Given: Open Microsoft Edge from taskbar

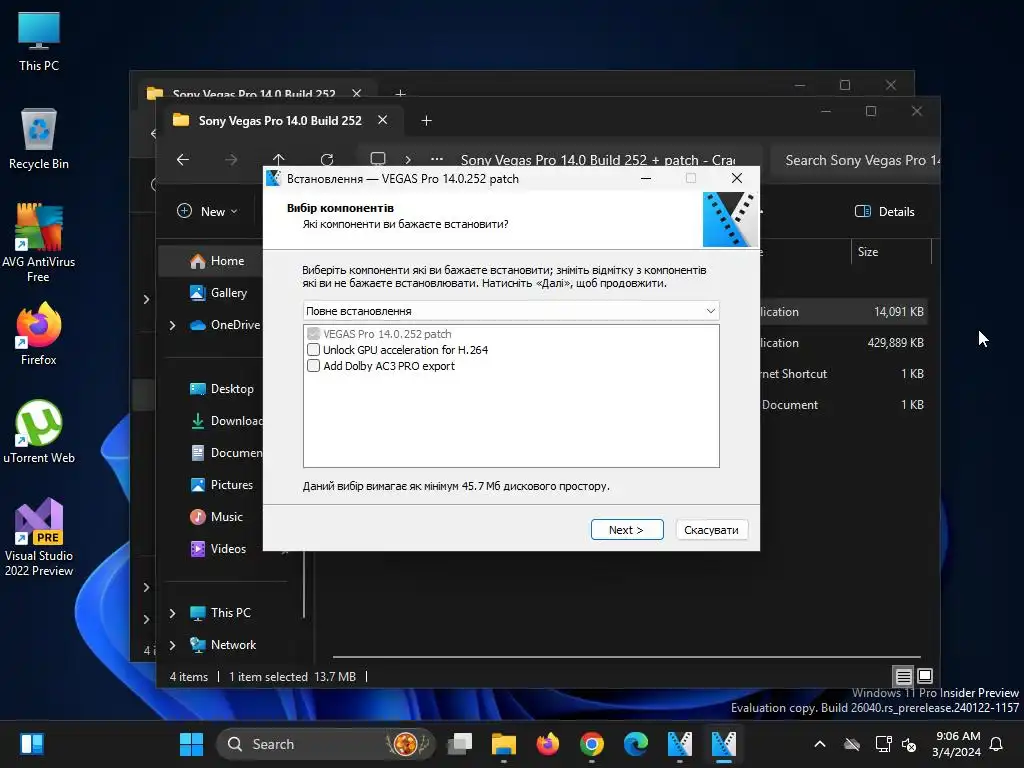Looking at the screenshot, I should click(x=635, y=744).
